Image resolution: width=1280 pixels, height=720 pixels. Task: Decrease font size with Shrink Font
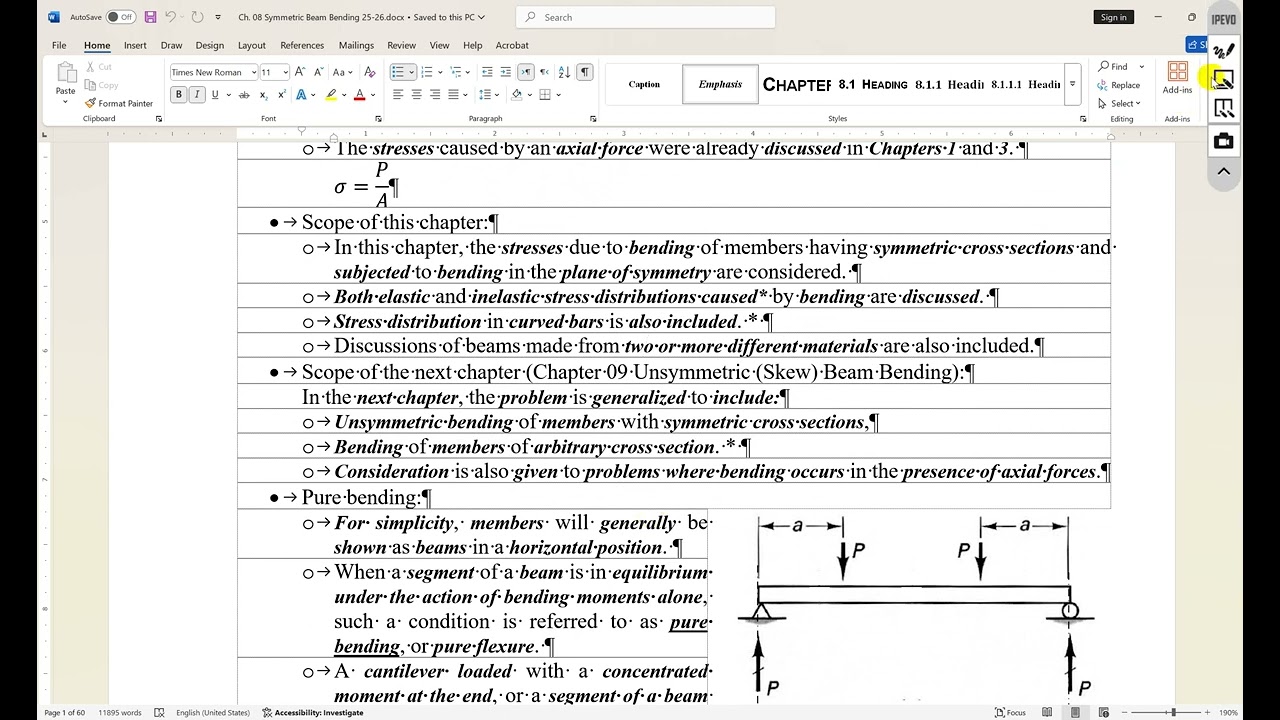[319, 72]
